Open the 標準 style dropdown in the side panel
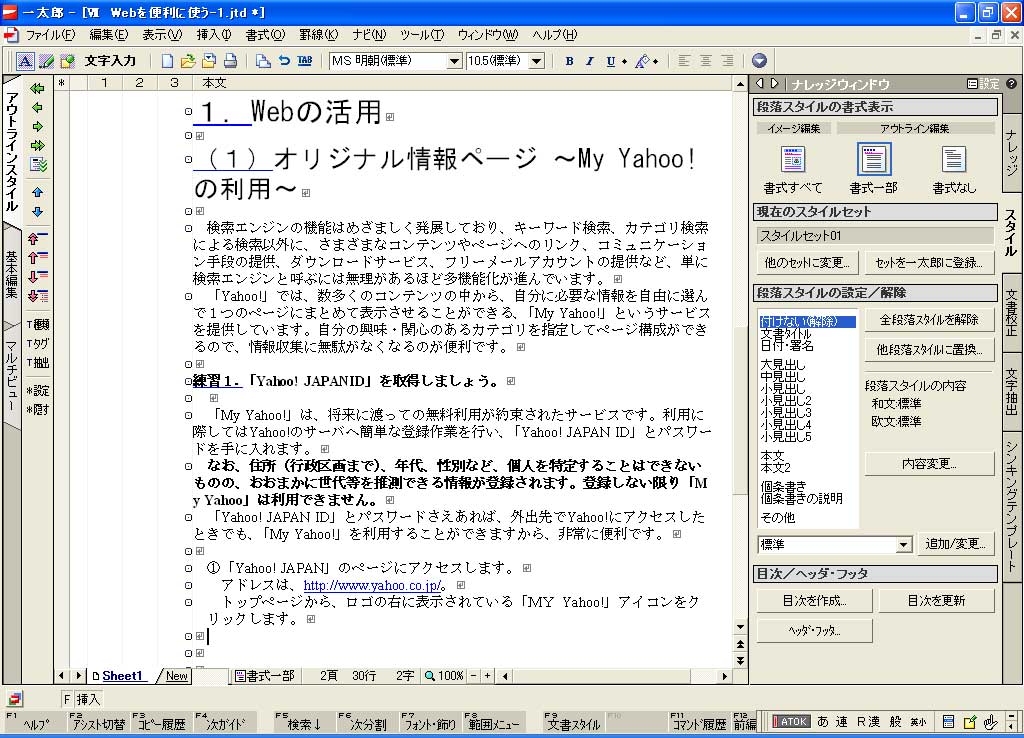This screenshot has height=738, width=1024. (903, 545)
